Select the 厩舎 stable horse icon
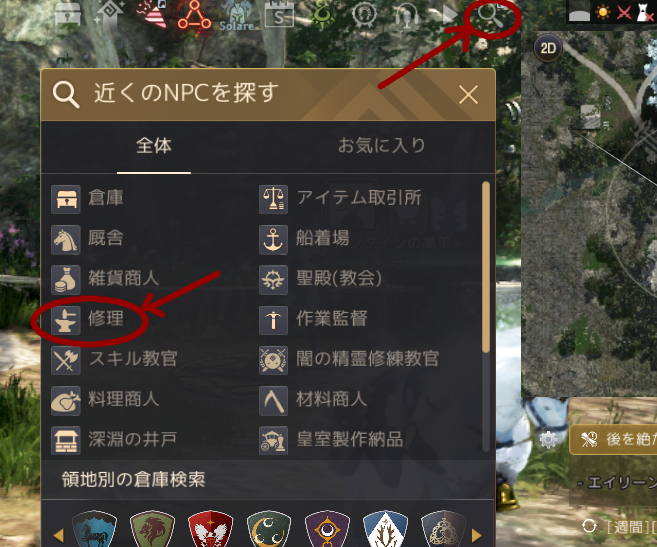Viewport: 657px width, 547px height. pos(66,239)
